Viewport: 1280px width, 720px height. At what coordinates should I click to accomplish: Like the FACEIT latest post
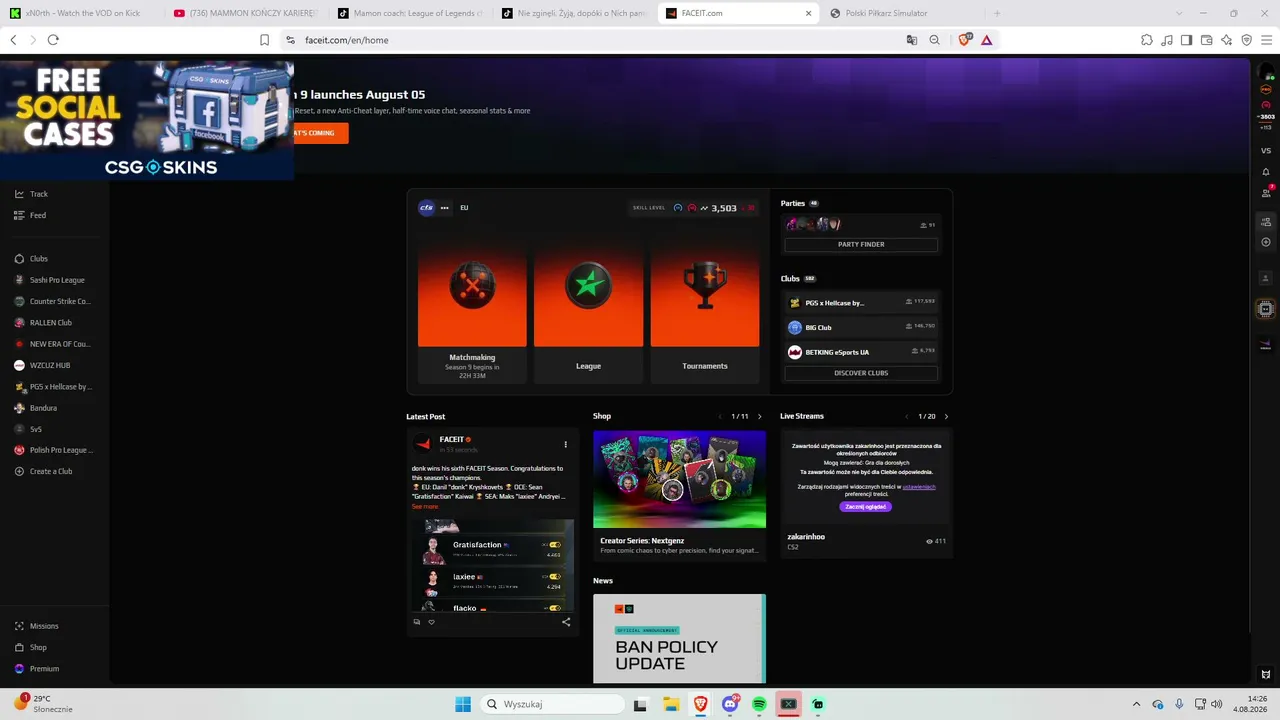432,622
